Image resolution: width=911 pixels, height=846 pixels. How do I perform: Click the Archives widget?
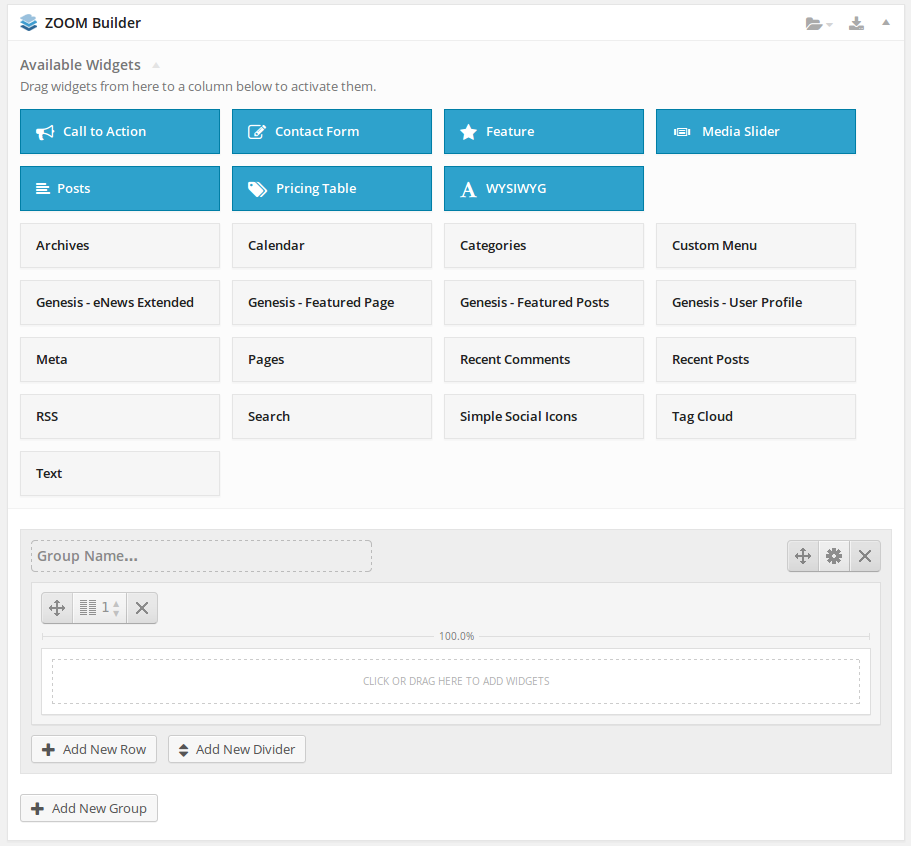pyautogui.click(x=120, y=245)
